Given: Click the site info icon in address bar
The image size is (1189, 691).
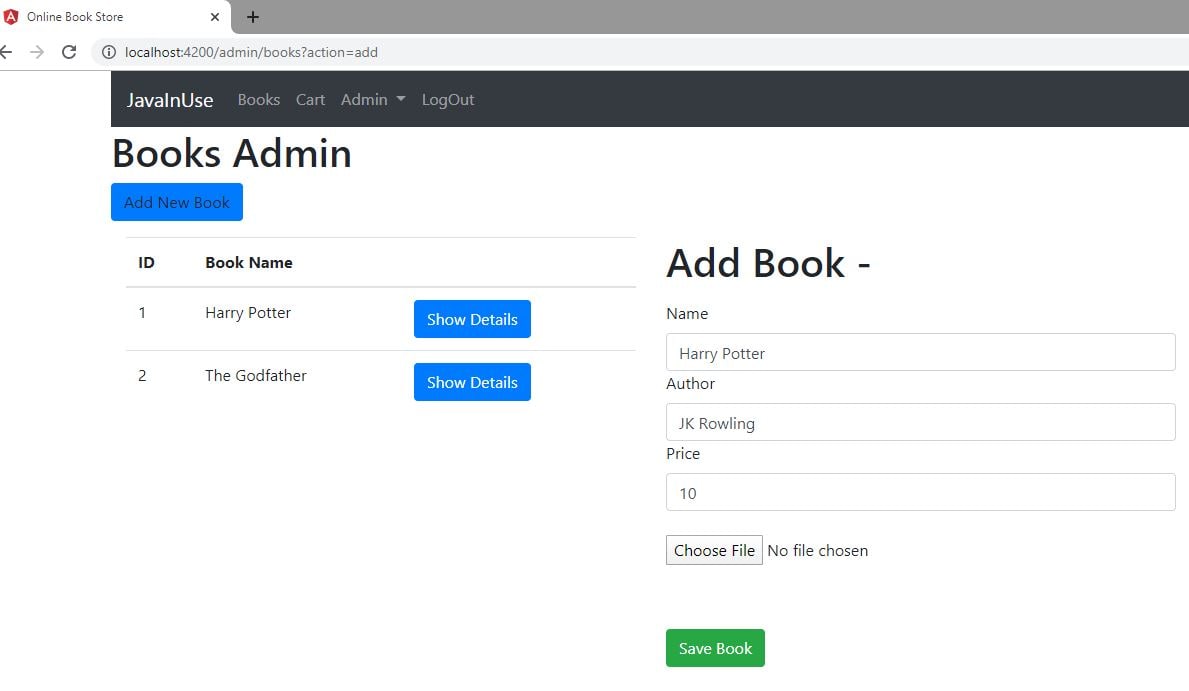Looking at the screenshot, I should click(109, 52).
